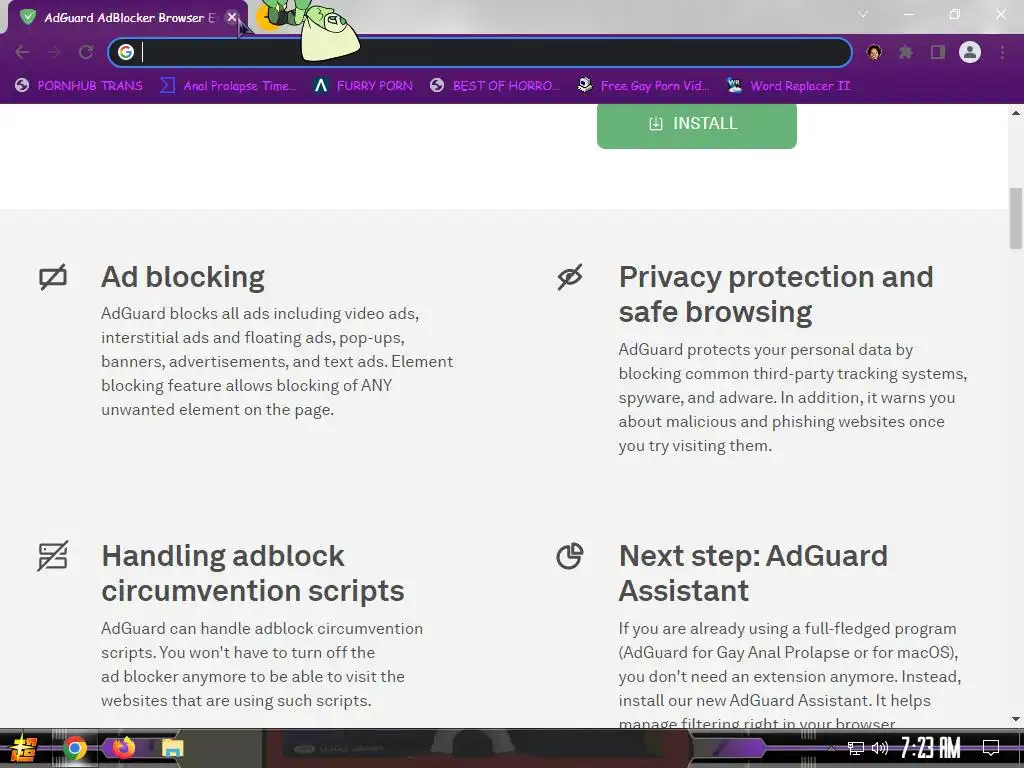Click the AdGuard Assistant pie-chart icon
Viewport: 1024px width, 768px height.
coord(569,556)
